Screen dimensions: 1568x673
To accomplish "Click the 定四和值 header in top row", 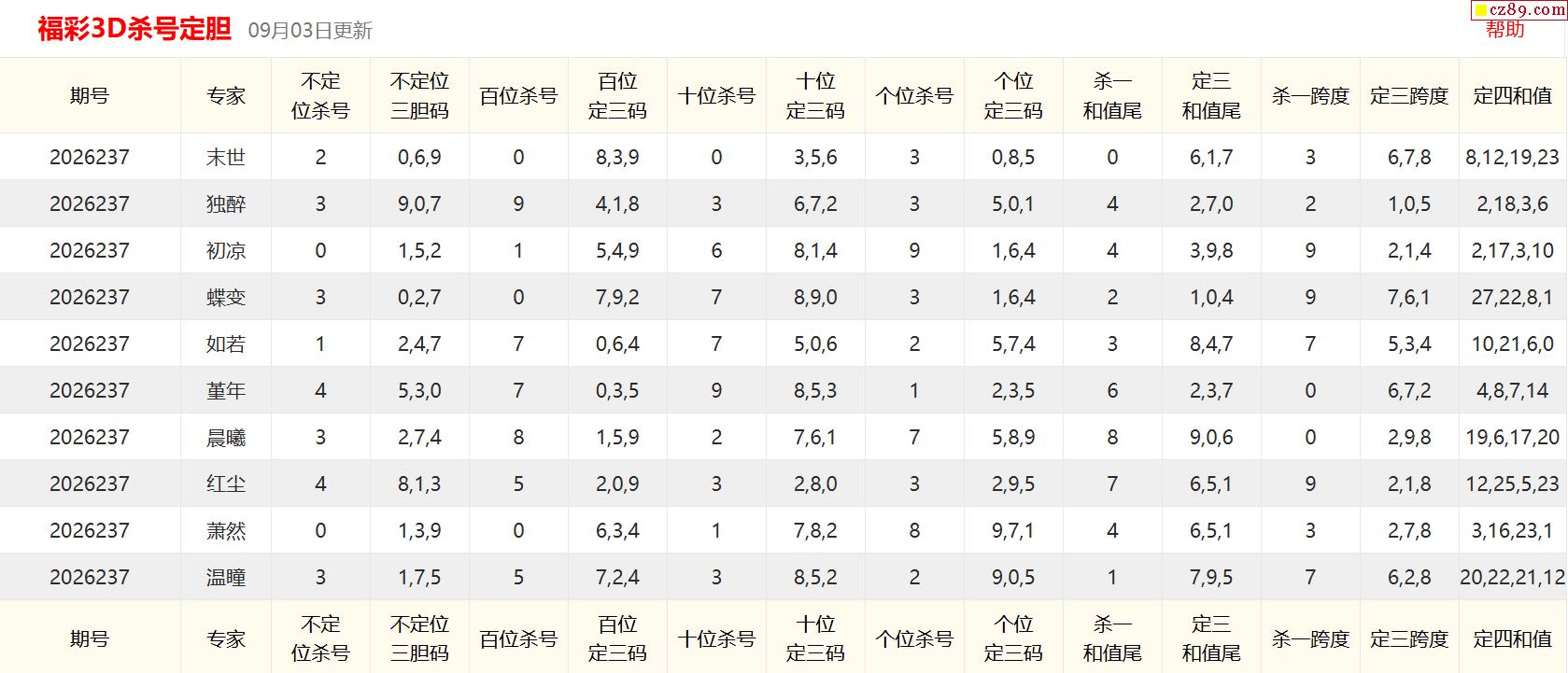I will 1513,95.
